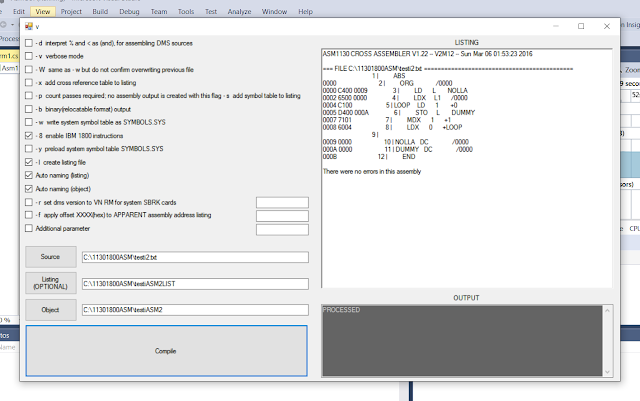
Task: Click the ASM1130 CROSS ASSEMBLER header line
Action: (x=427, y=54)
